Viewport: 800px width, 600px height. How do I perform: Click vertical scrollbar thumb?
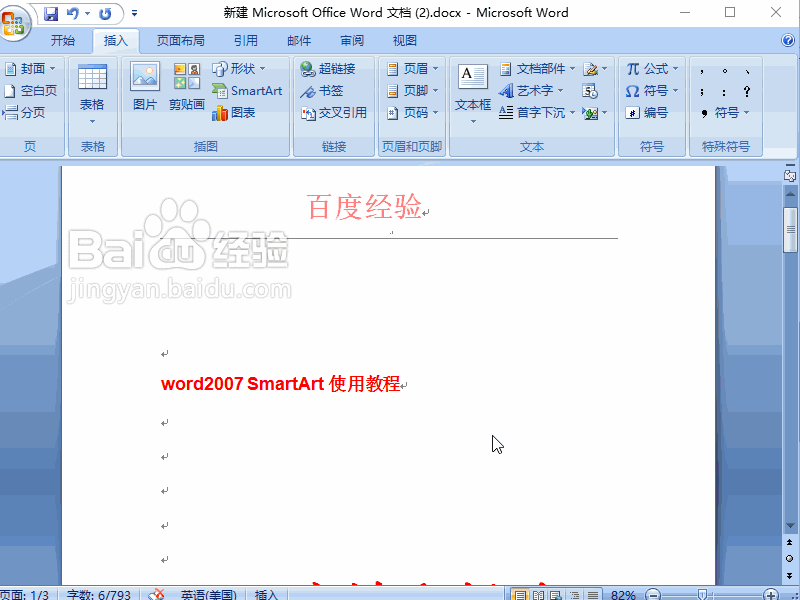[790, 230]
